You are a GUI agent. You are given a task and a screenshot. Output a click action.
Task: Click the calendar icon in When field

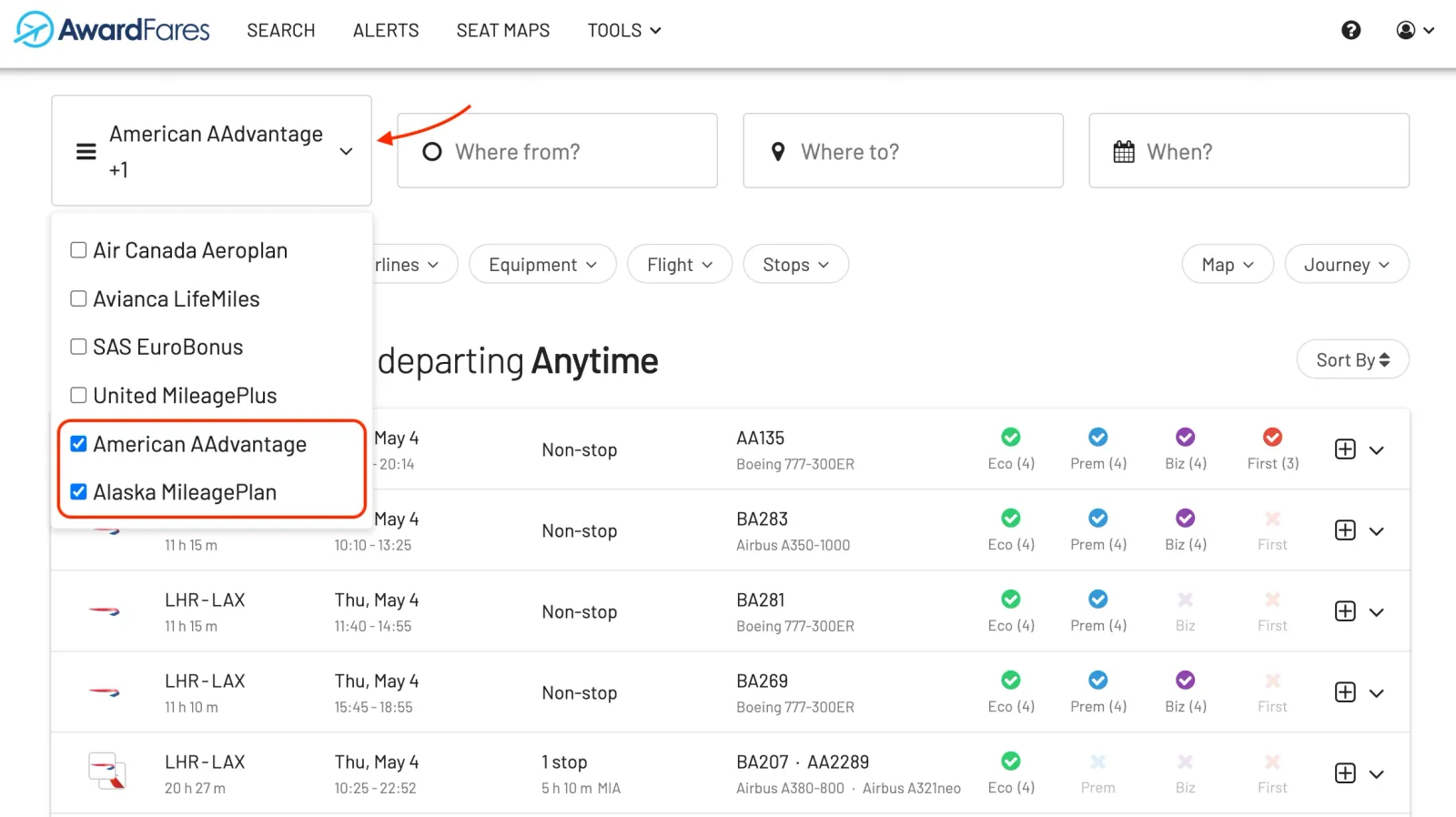[x=1124, y=152]
